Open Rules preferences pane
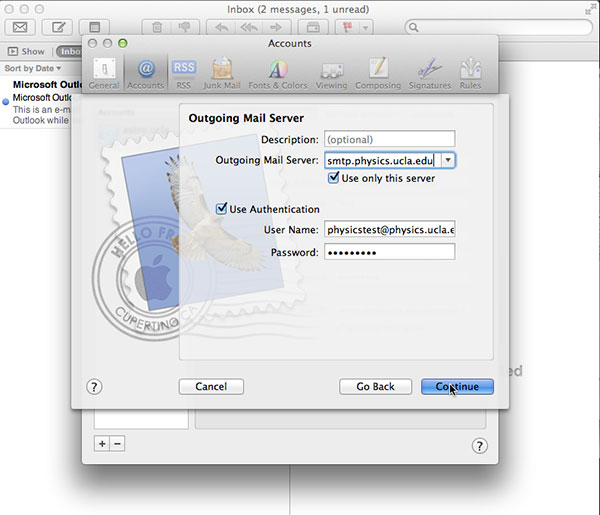 point(470,74)
